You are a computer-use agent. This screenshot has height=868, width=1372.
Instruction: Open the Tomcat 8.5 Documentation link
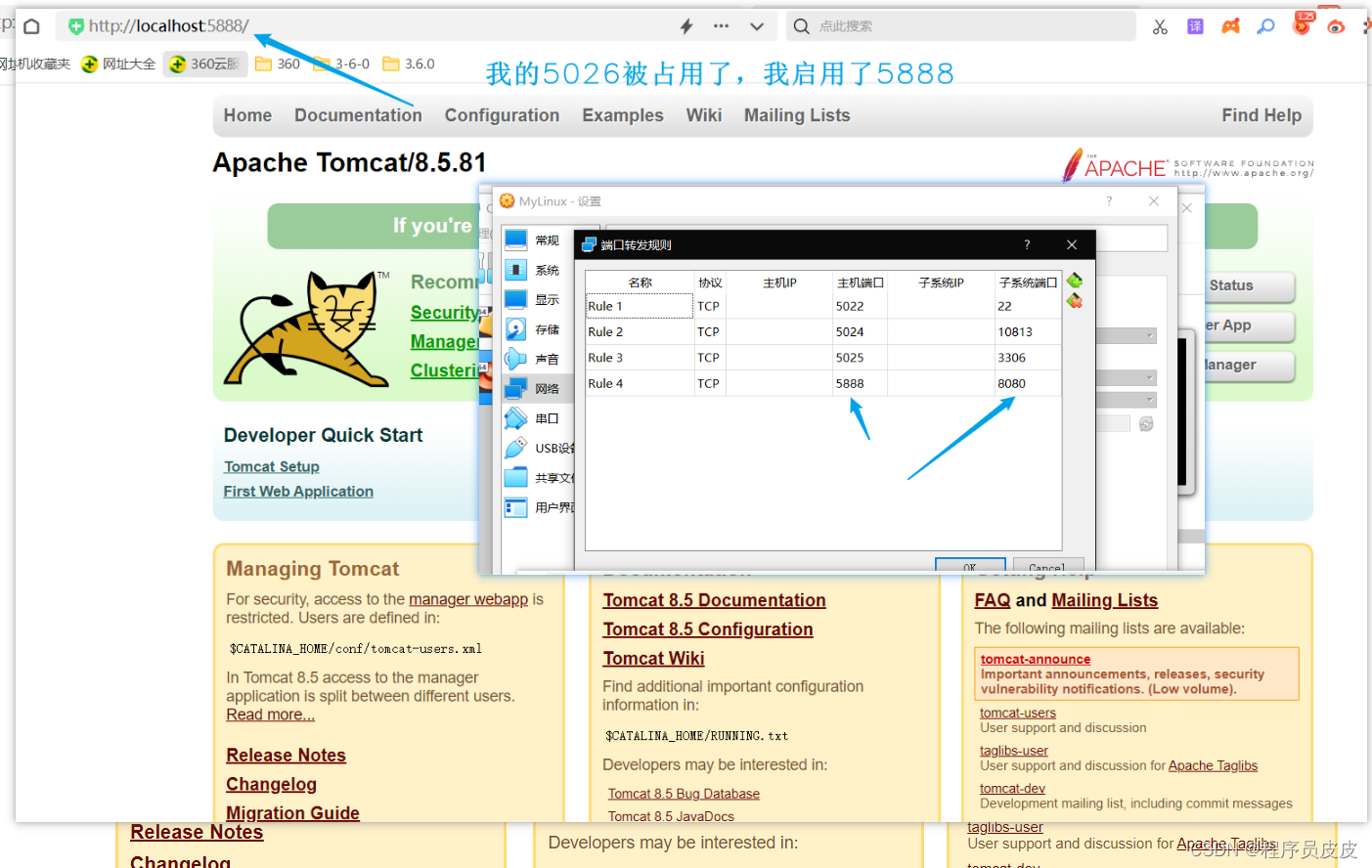[x=714, y=600]
